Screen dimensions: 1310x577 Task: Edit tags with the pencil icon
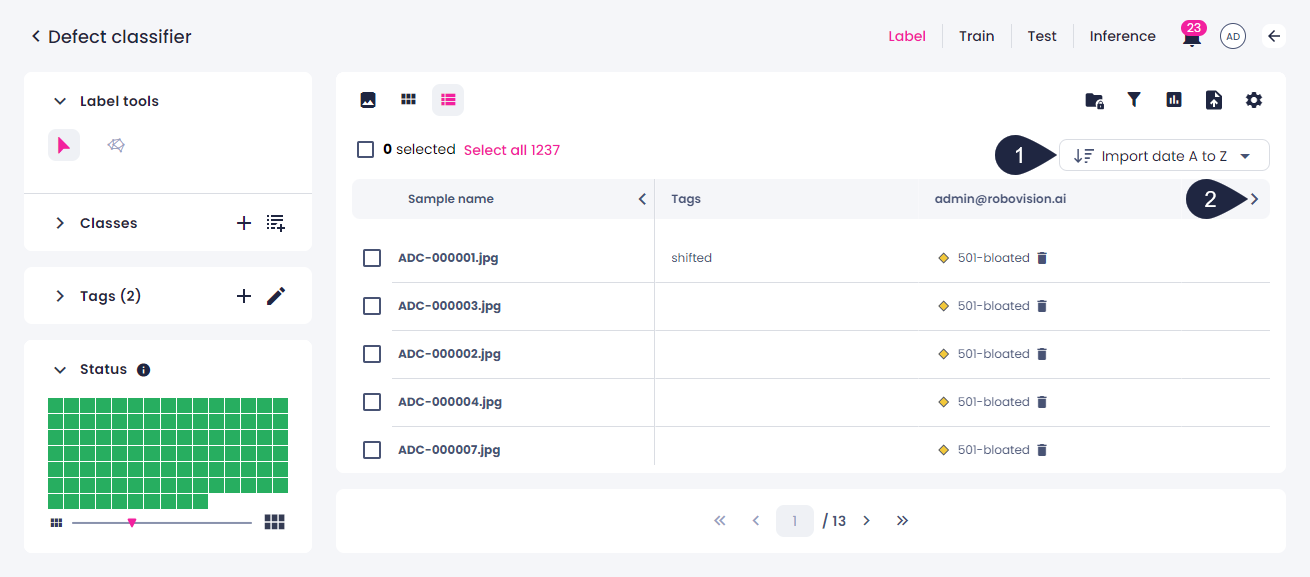click(276, 296)
